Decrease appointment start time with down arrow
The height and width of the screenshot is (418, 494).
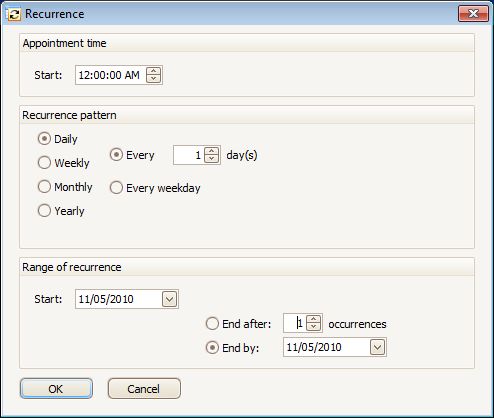[153, 79]
